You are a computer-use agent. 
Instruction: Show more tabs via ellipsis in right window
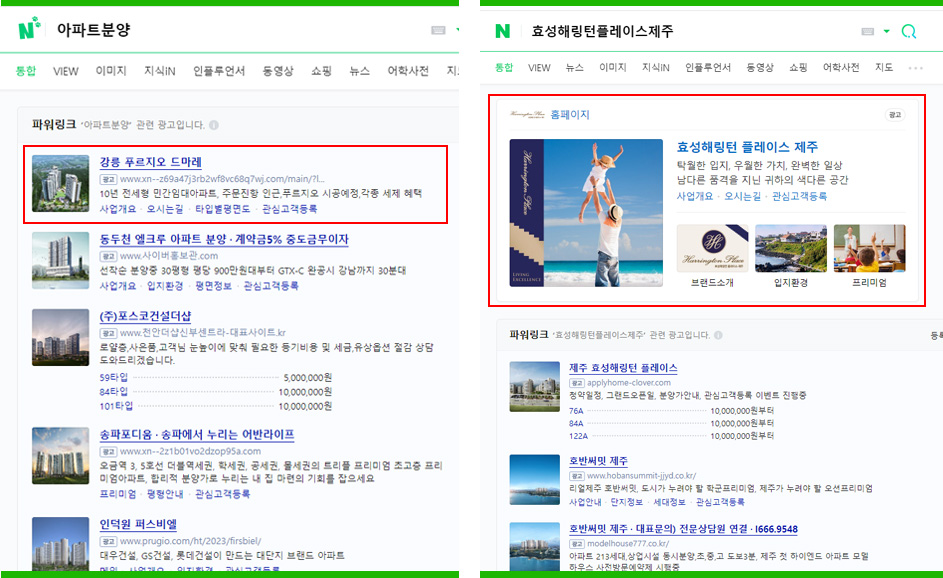click(x=915, y=68)
